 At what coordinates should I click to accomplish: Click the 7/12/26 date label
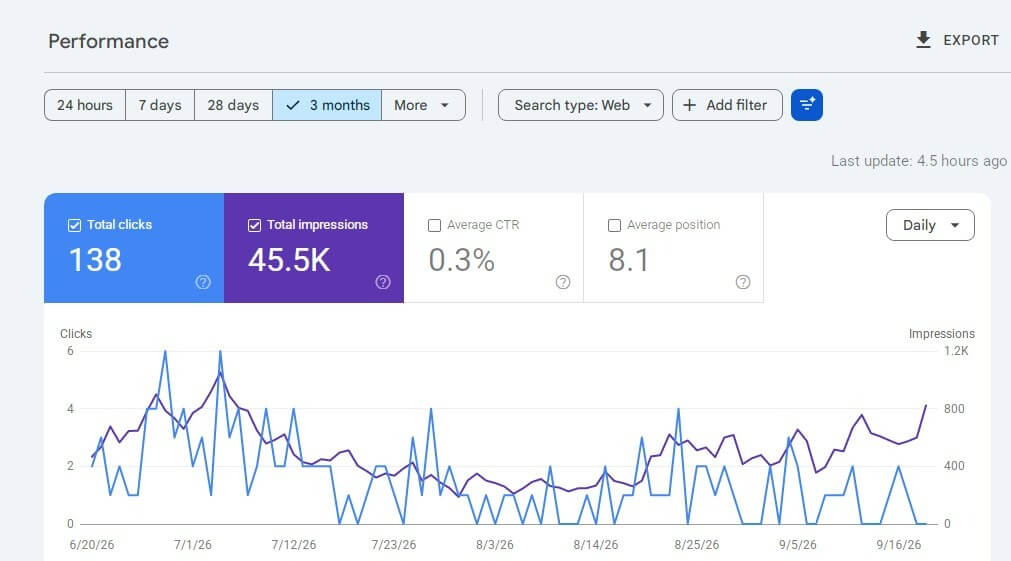(x=293, y=544)
